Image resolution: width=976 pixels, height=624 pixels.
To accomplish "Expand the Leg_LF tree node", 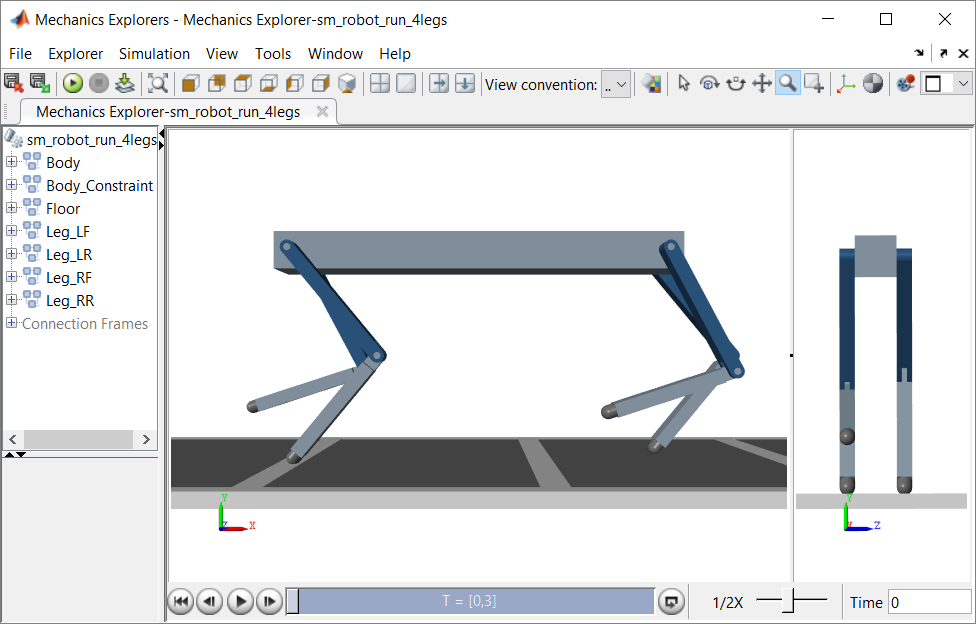I will click(11, 231).
